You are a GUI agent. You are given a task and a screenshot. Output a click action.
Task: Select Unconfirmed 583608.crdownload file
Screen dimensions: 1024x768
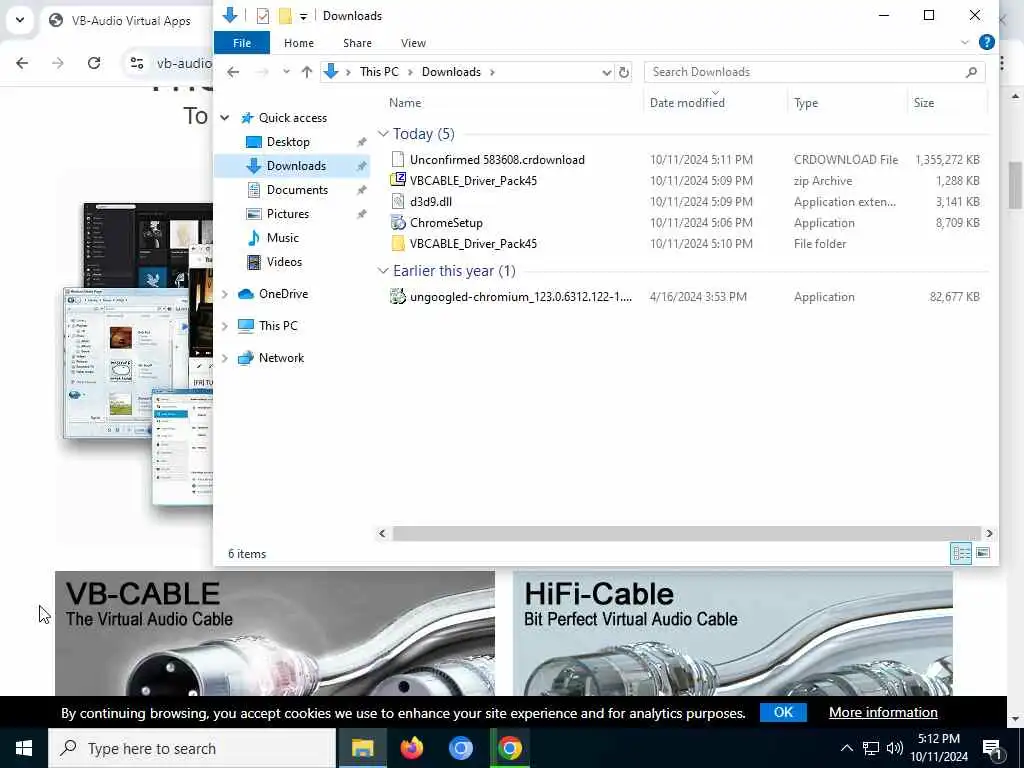[x=497, y=160]
